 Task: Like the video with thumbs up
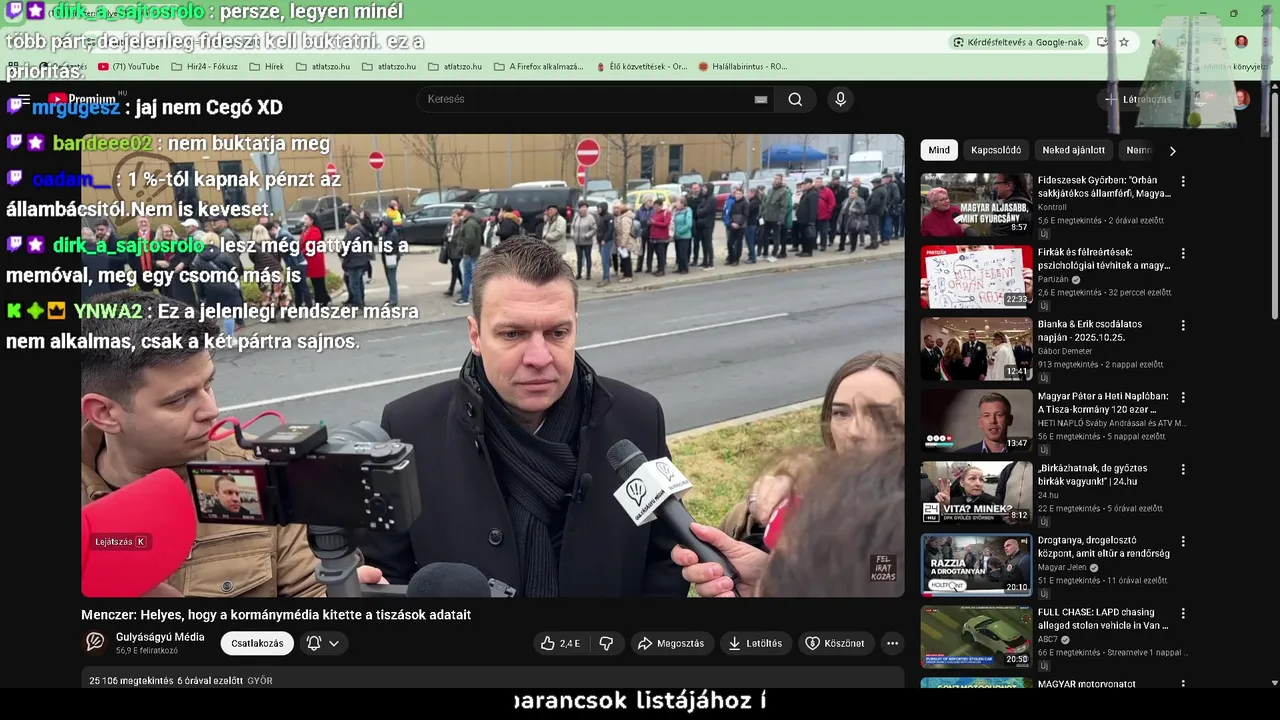(559, 643)
